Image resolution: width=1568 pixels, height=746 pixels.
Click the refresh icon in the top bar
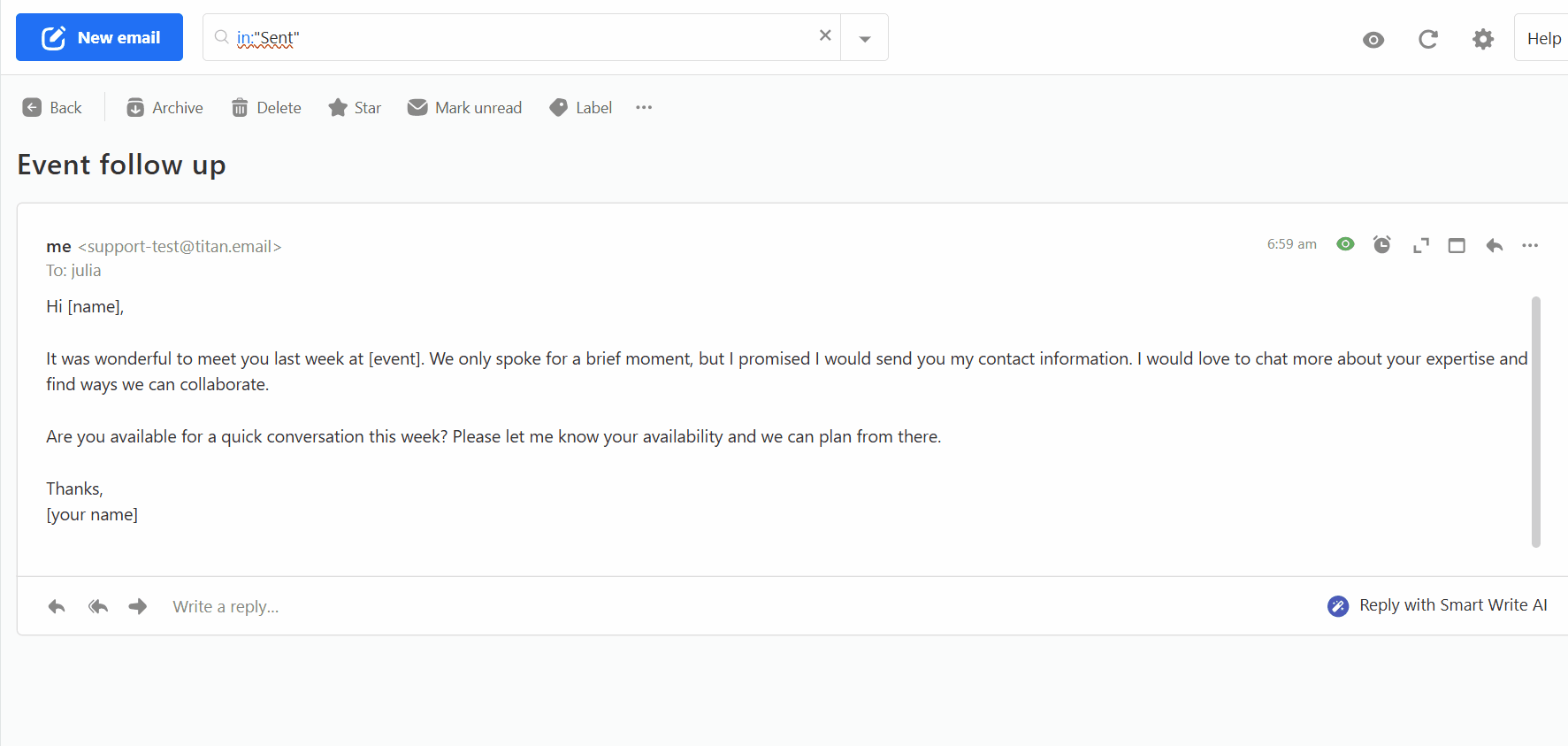[1428, 39]
